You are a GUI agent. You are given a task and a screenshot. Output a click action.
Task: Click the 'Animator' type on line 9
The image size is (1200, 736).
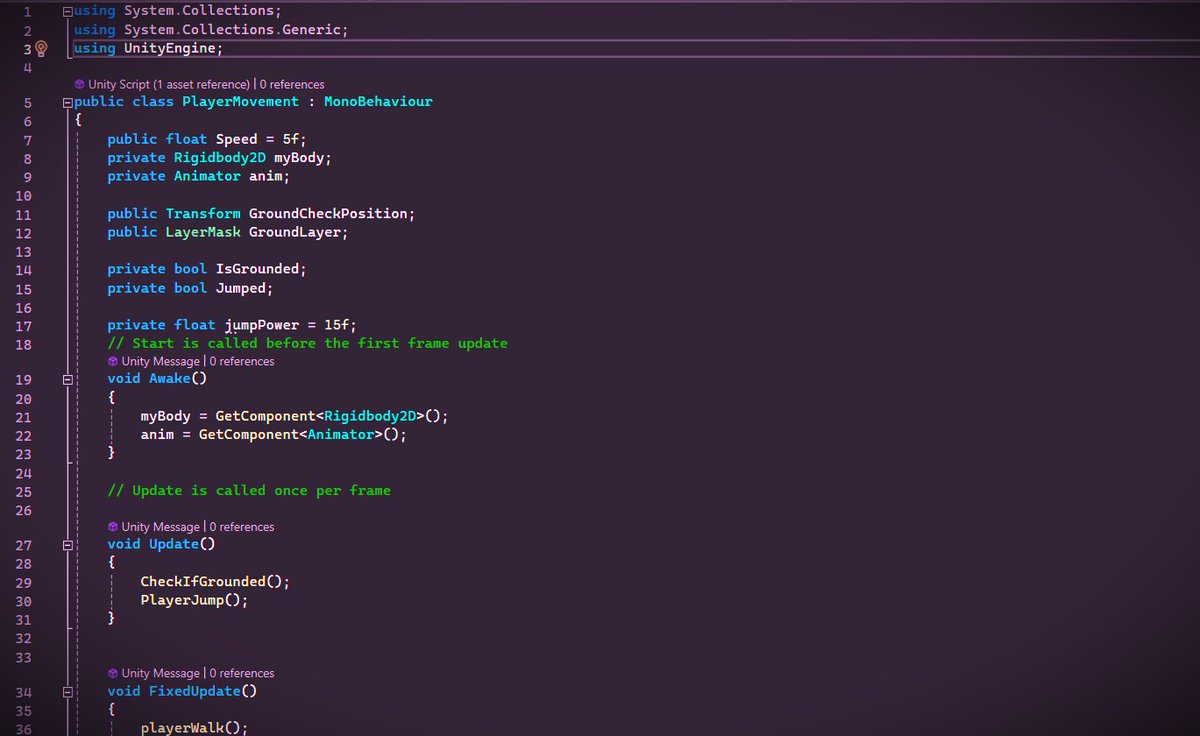[x=207, y=176]
